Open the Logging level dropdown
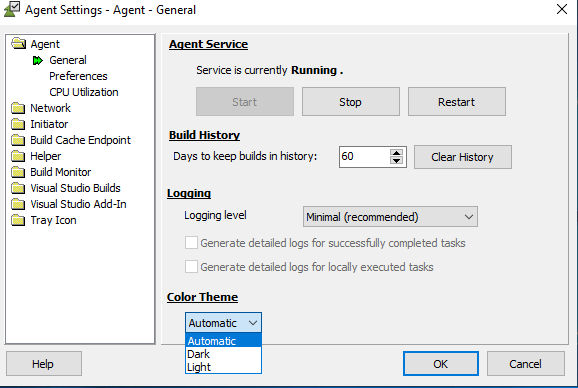578x388 pixels. [x=390, y=217]
